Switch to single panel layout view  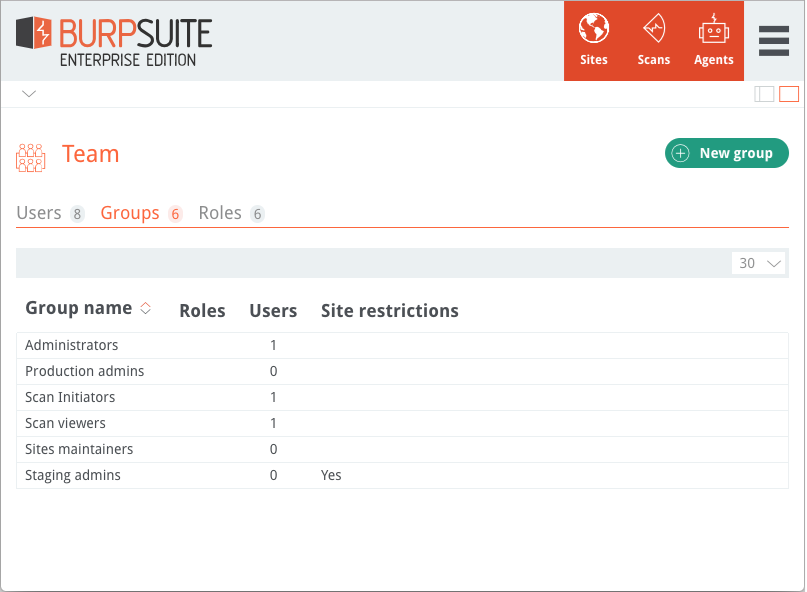(x=788, y=94)
